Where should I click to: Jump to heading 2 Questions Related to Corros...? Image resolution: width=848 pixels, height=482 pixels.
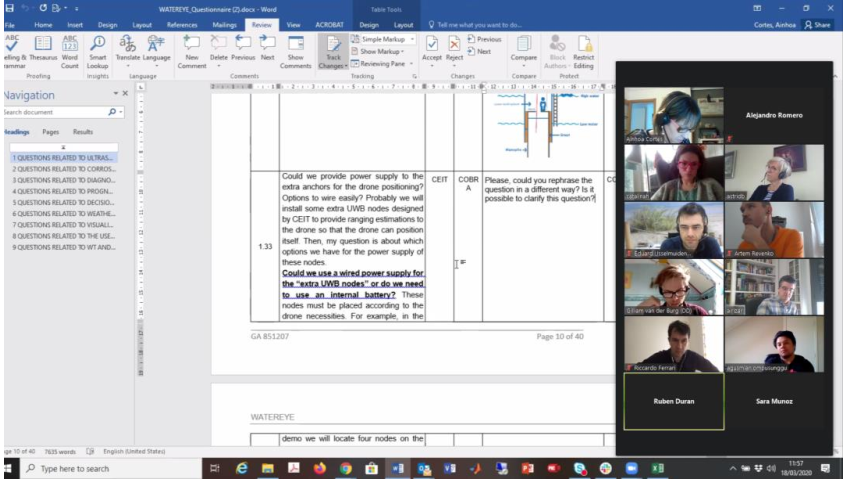click(x=64, y=169)
